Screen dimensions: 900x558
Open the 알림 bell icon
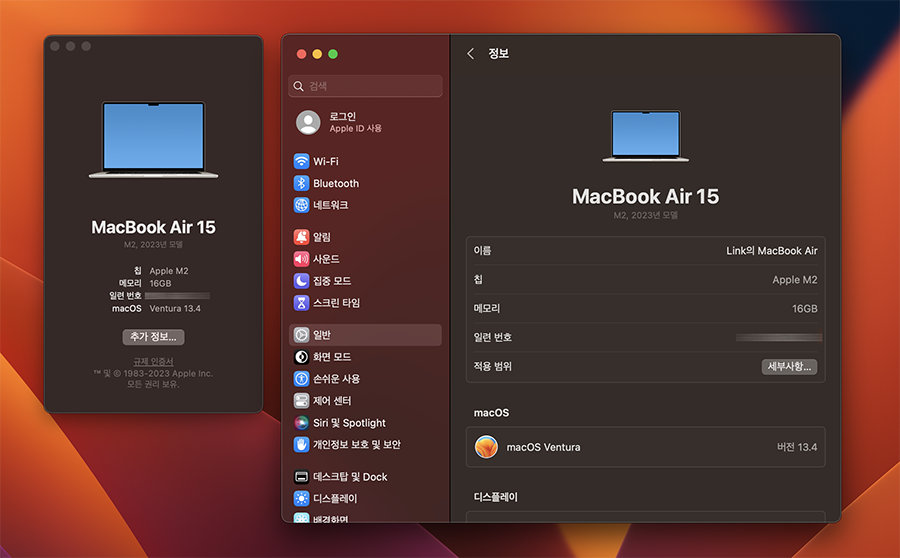[301, 237]
